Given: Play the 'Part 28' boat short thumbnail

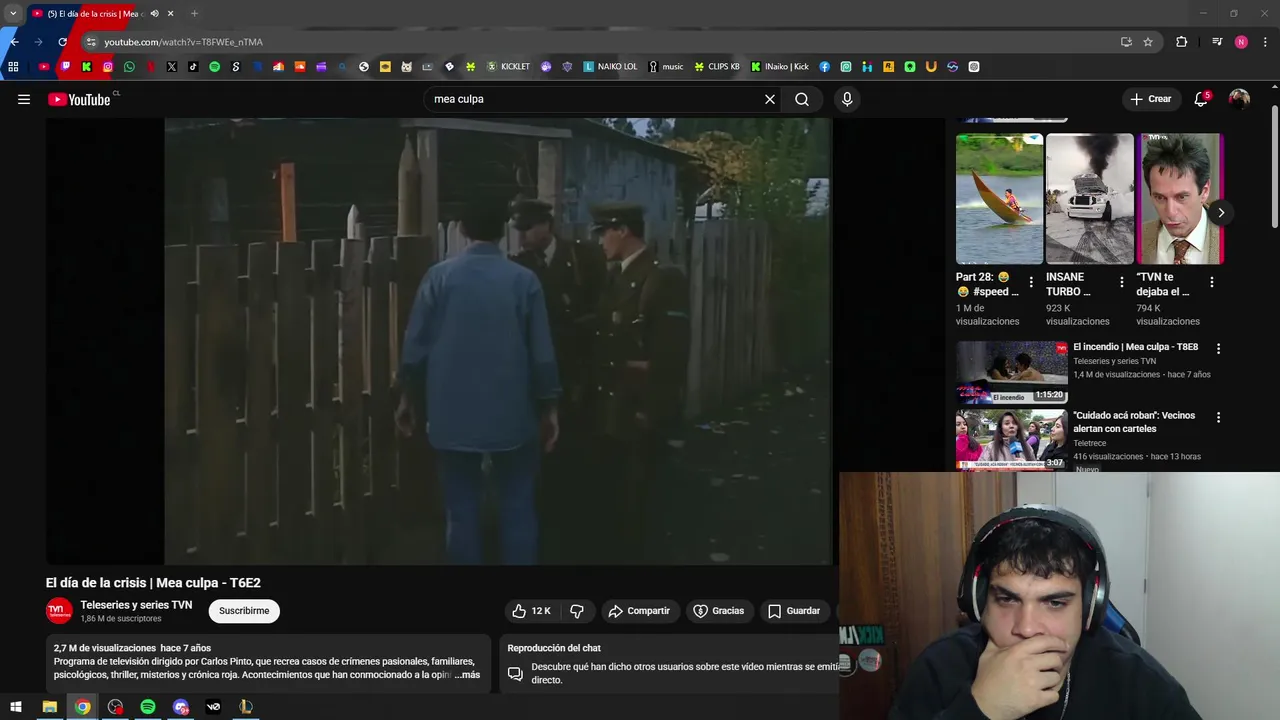Looking at the screenshot, I should tap(999, 198).
